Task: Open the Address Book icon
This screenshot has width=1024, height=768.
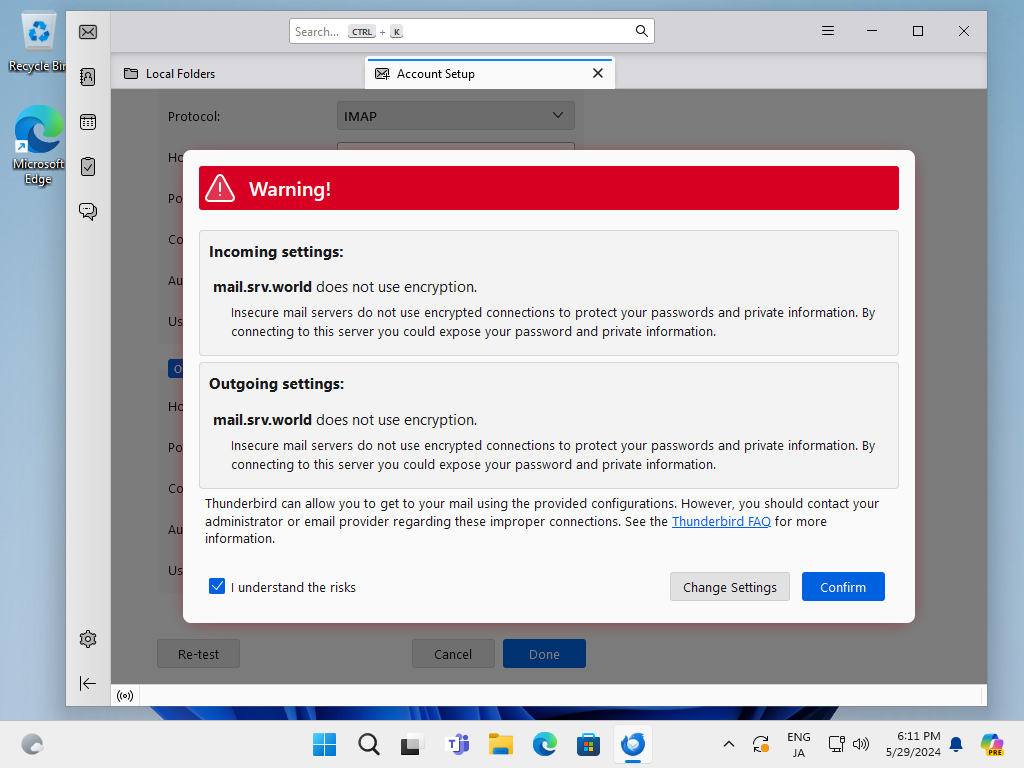Action: (x=88, y=77)
